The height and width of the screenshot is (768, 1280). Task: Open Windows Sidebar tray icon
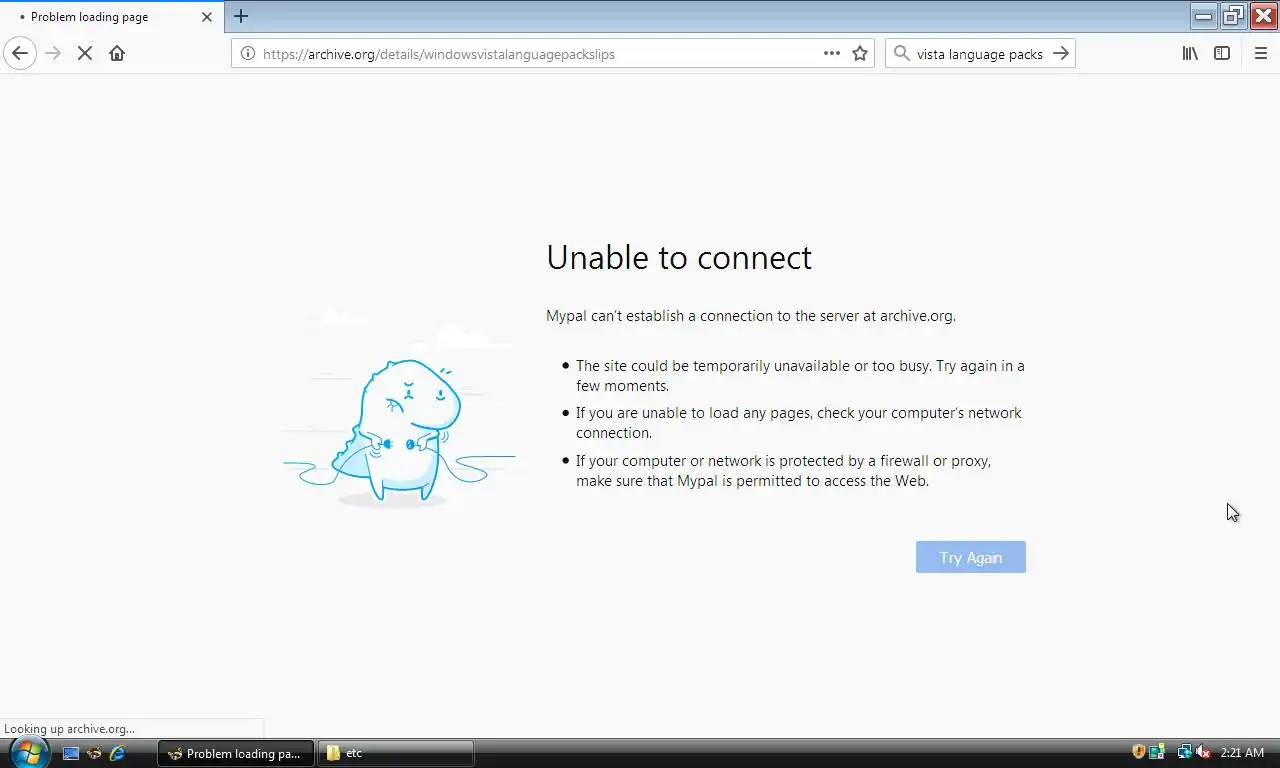(x=1157, y=752)
